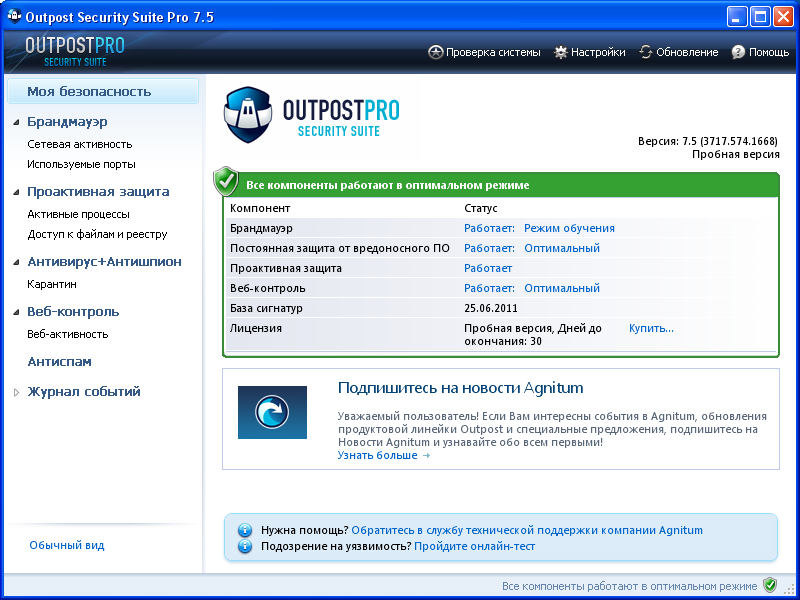Expand the Журнал событий section arrow
Screen dimensions: 800x600
(16, 392)
